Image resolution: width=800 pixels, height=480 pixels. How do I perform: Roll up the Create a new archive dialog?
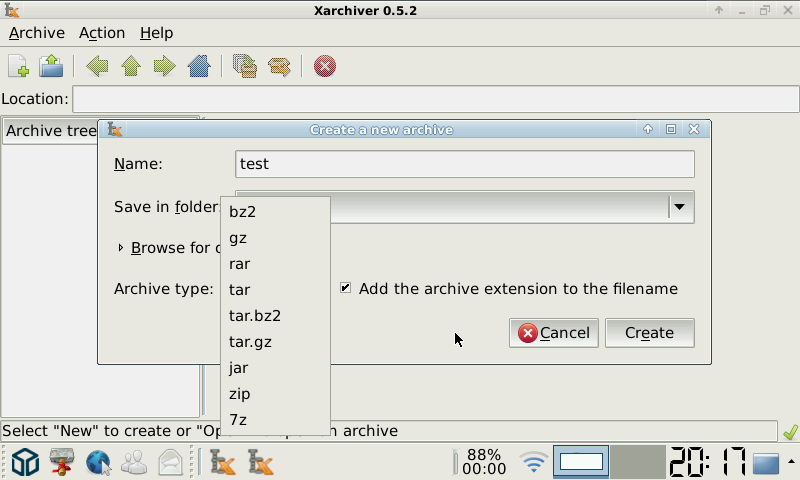647,130
